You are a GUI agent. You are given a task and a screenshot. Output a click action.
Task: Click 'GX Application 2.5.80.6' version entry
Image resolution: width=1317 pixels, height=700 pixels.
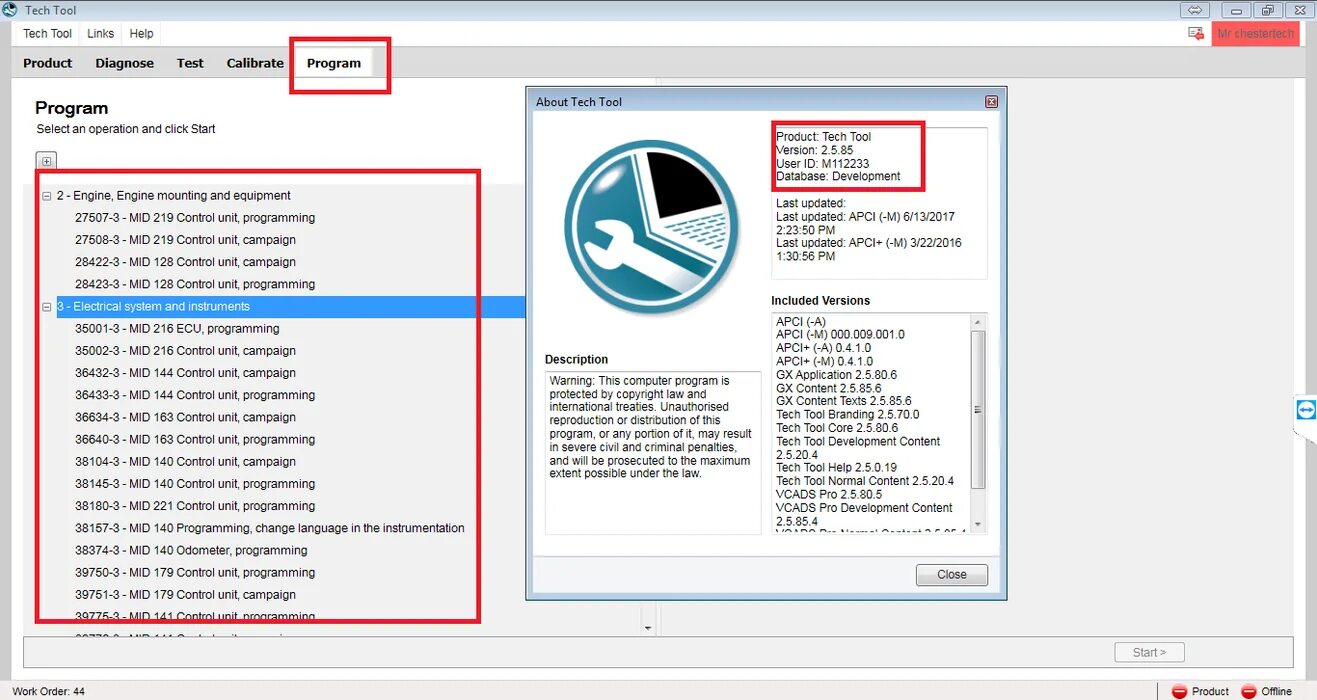click(x=836, y=375)
